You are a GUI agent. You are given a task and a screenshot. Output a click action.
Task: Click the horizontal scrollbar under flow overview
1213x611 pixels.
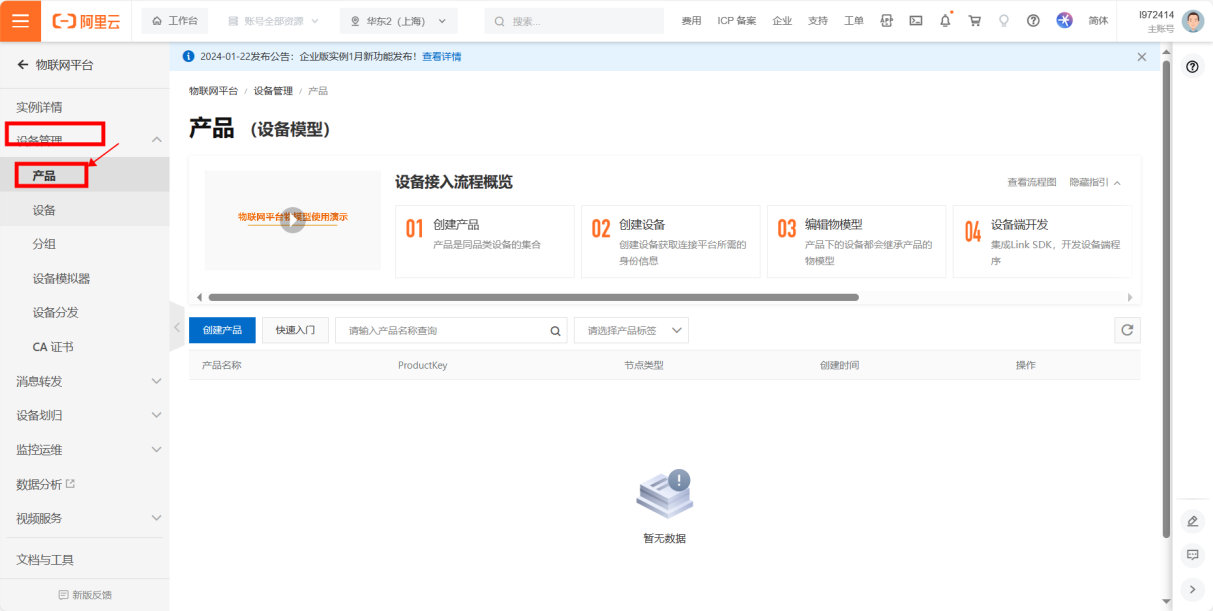[x=533, y=297]
